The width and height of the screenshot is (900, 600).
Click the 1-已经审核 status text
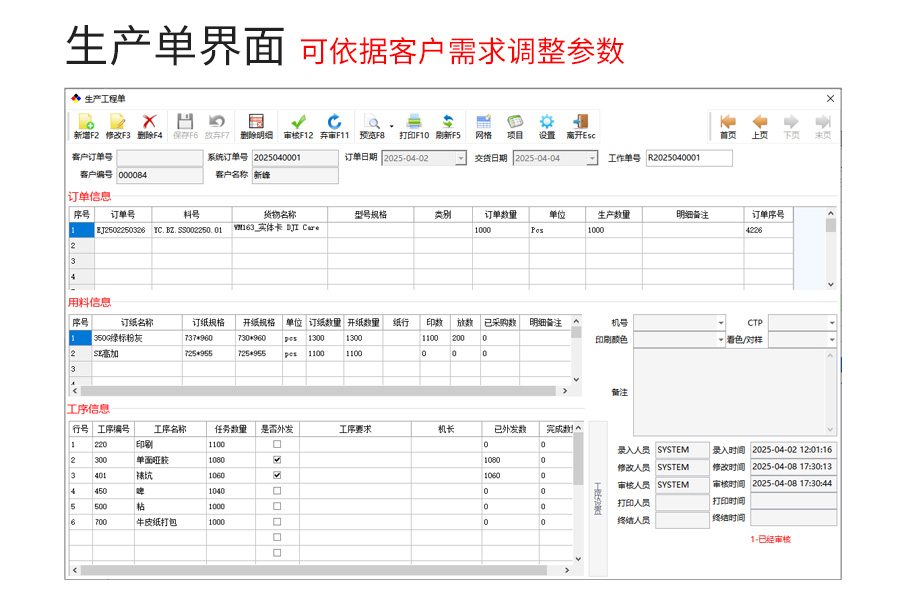(770, 539)
